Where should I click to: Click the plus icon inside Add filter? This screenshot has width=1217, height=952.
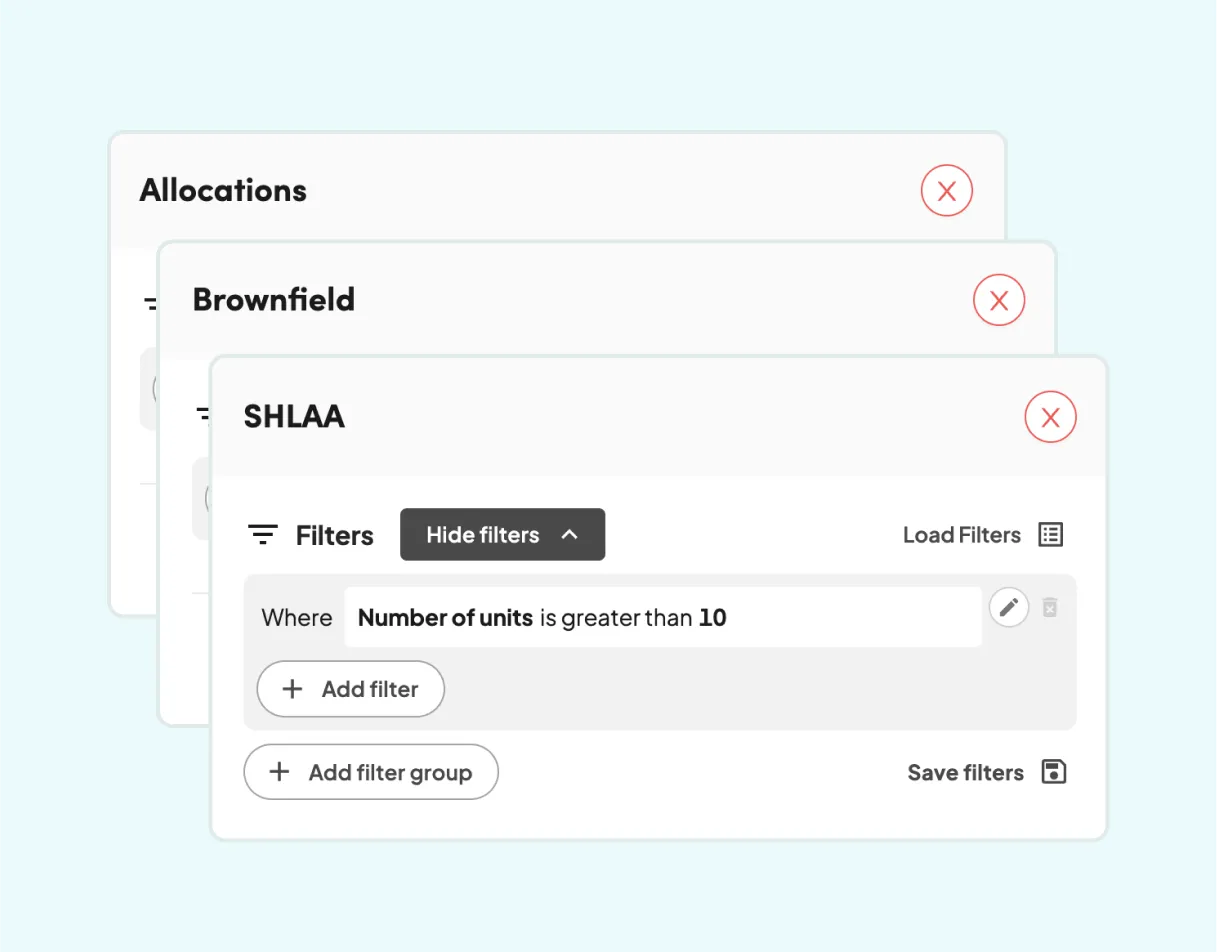(x=291, y=689)
